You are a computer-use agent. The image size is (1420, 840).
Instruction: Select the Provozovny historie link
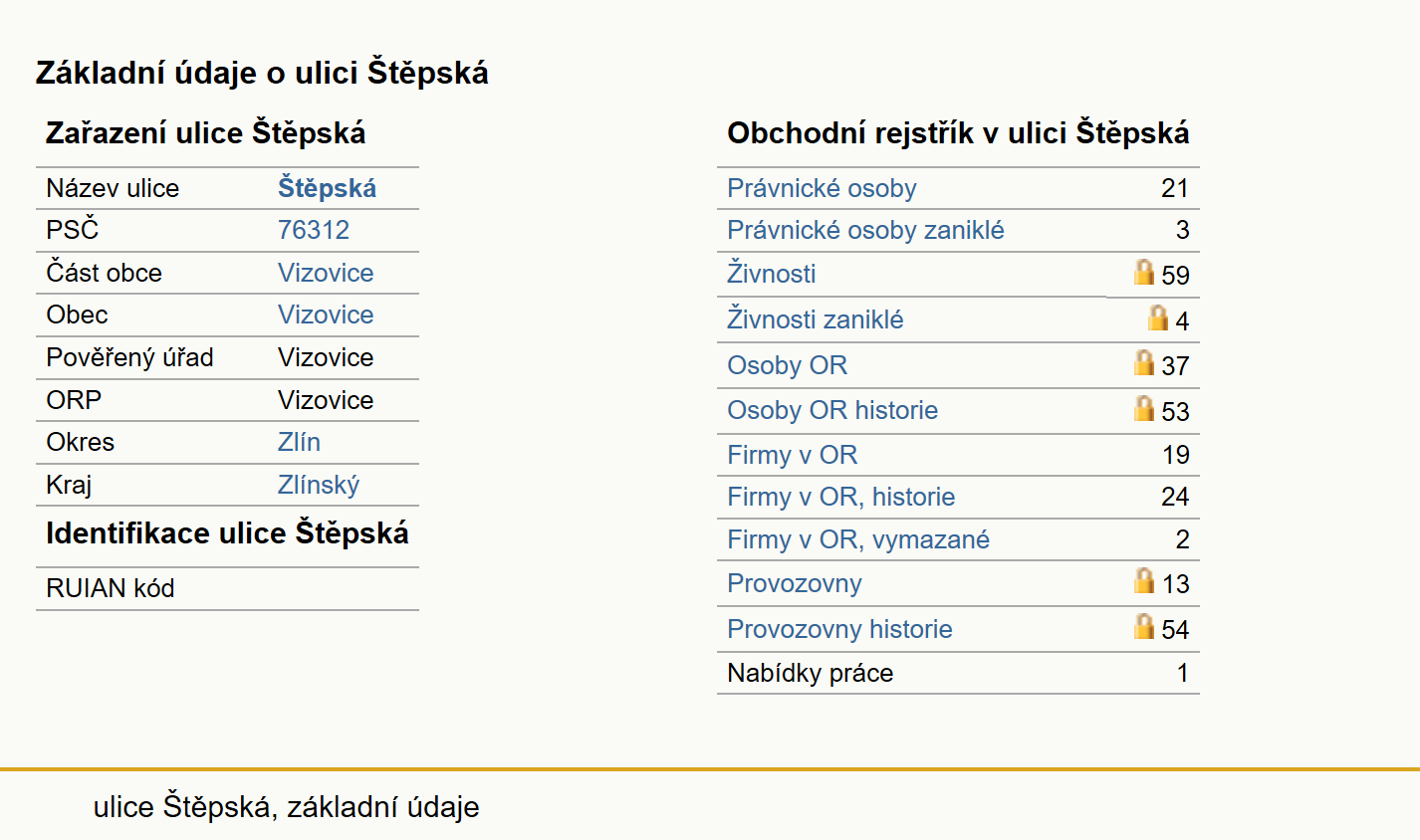pyautogui.click(x=839, y=629)
